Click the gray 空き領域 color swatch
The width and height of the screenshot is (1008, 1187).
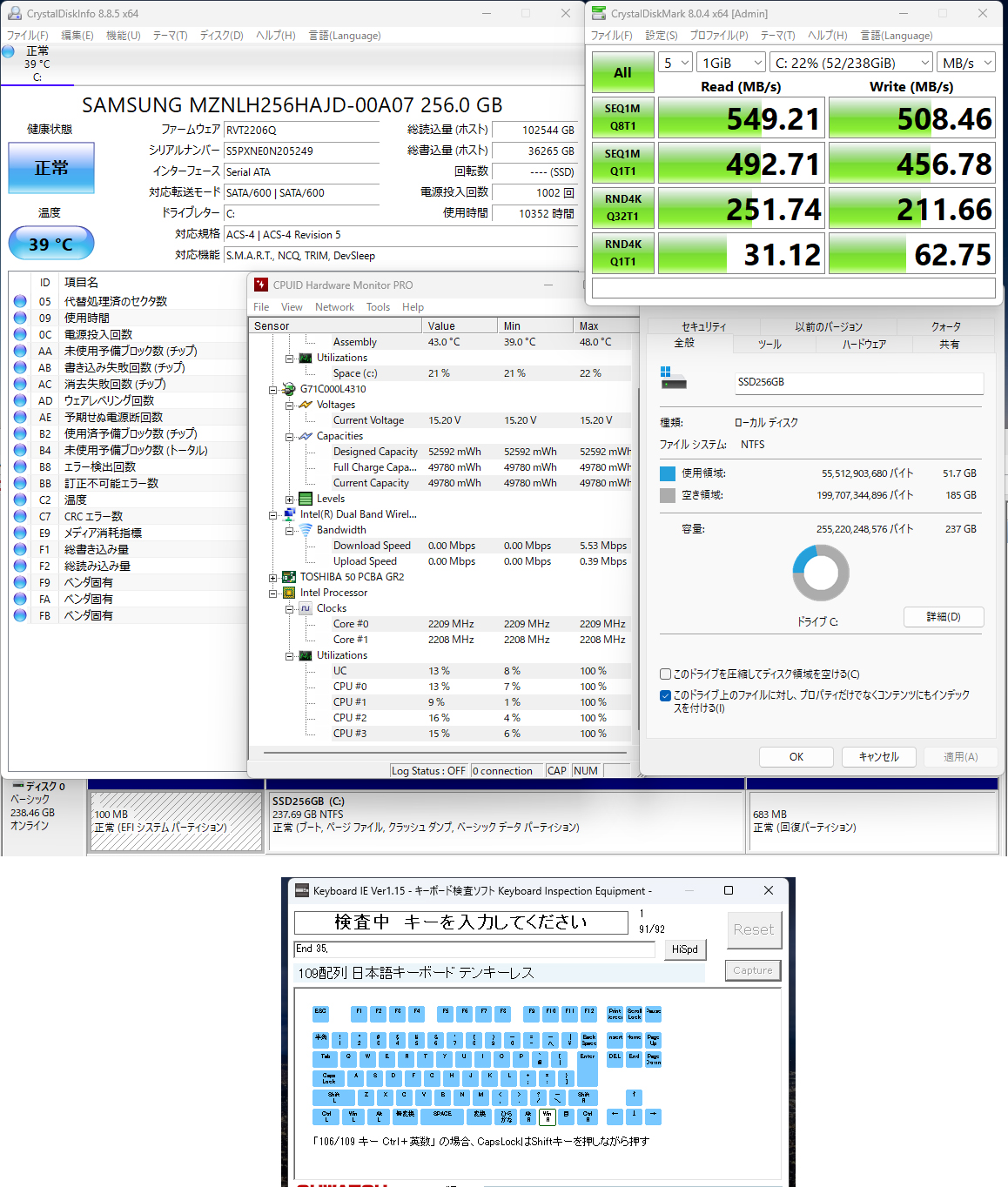pyautogui.click(x=668, y=495)
